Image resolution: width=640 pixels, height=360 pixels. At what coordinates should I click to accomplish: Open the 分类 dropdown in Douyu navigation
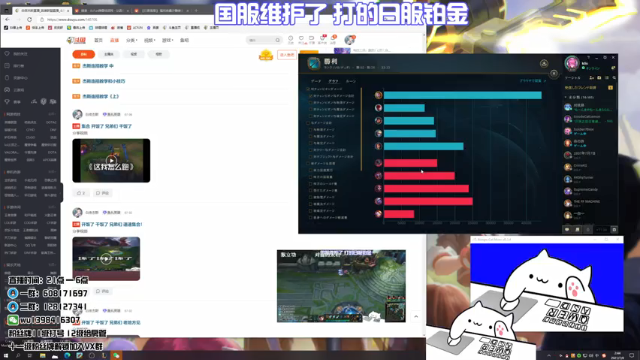(x=131, y=40)
